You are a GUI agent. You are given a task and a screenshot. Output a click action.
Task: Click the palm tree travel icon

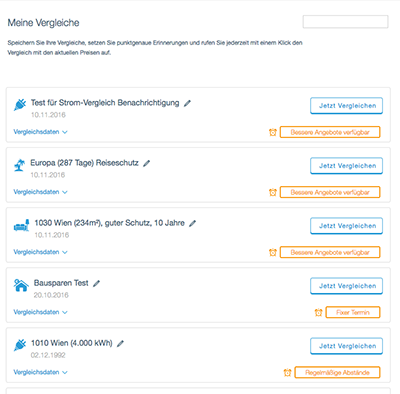coord(20,165)
